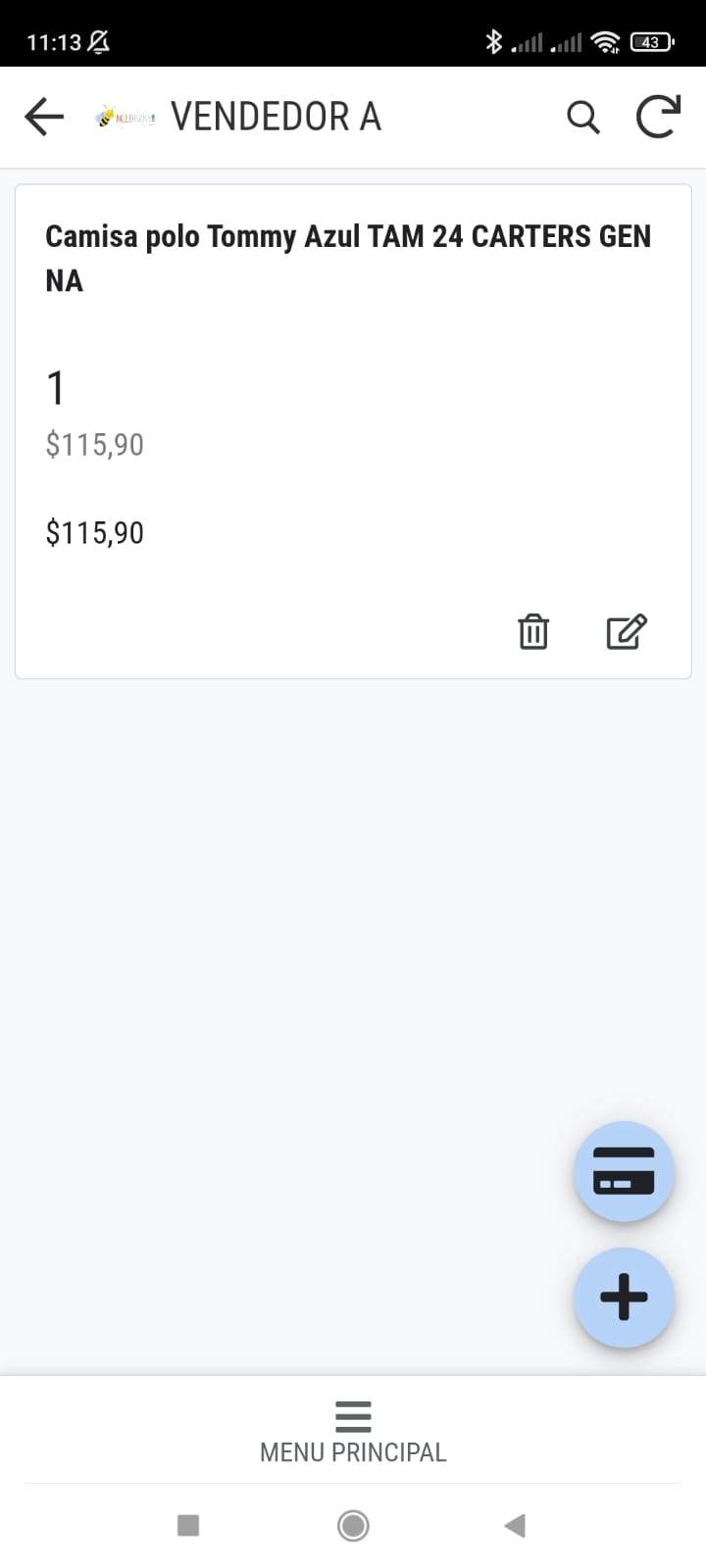Click the refresh icon
The height and width of the screenshot is (1568, 706).
pos(658,117)
